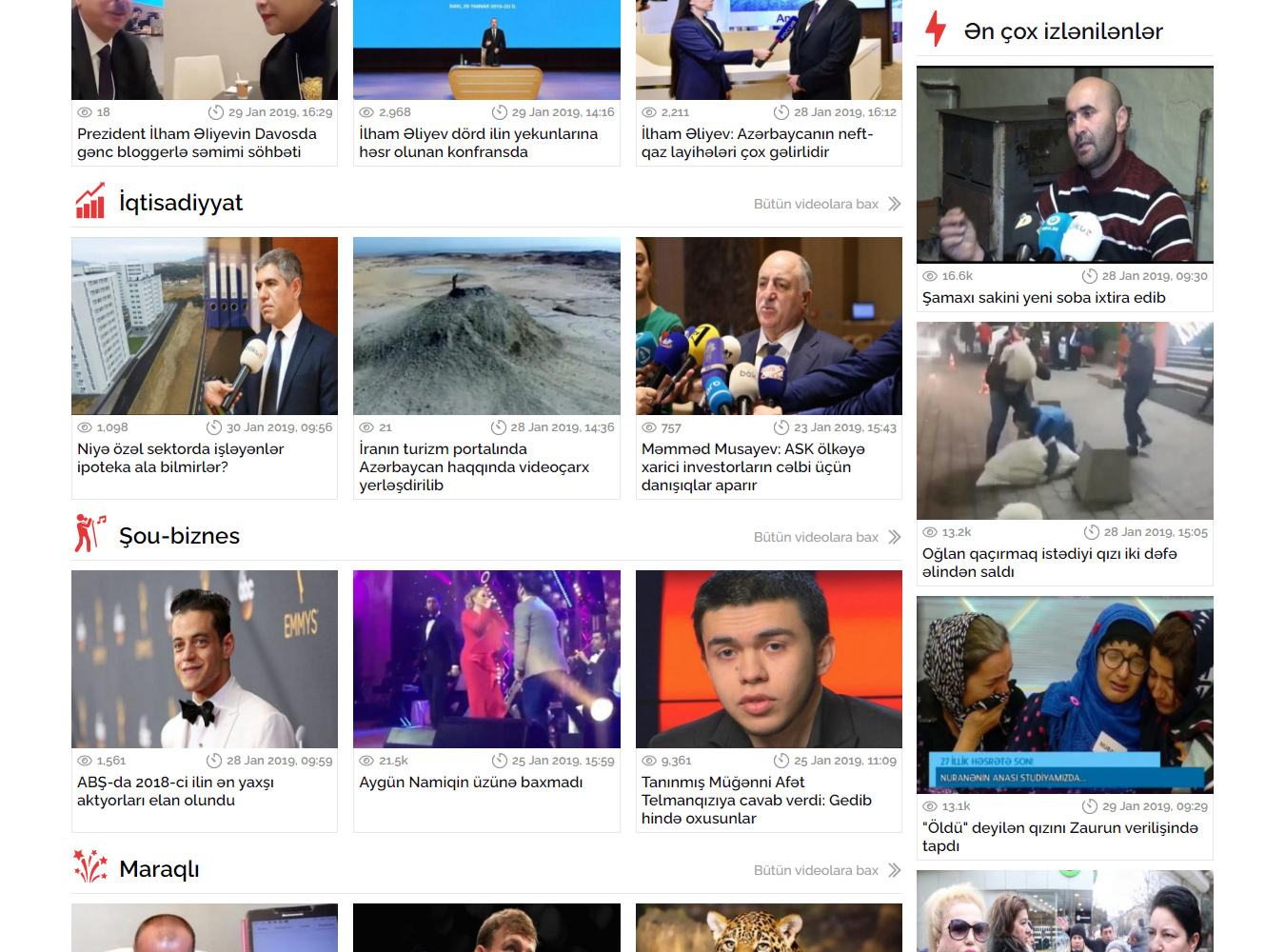Click clock icon beside 30 Jan 2019, 09:56

pyautogui.click(x=215, y=427)
